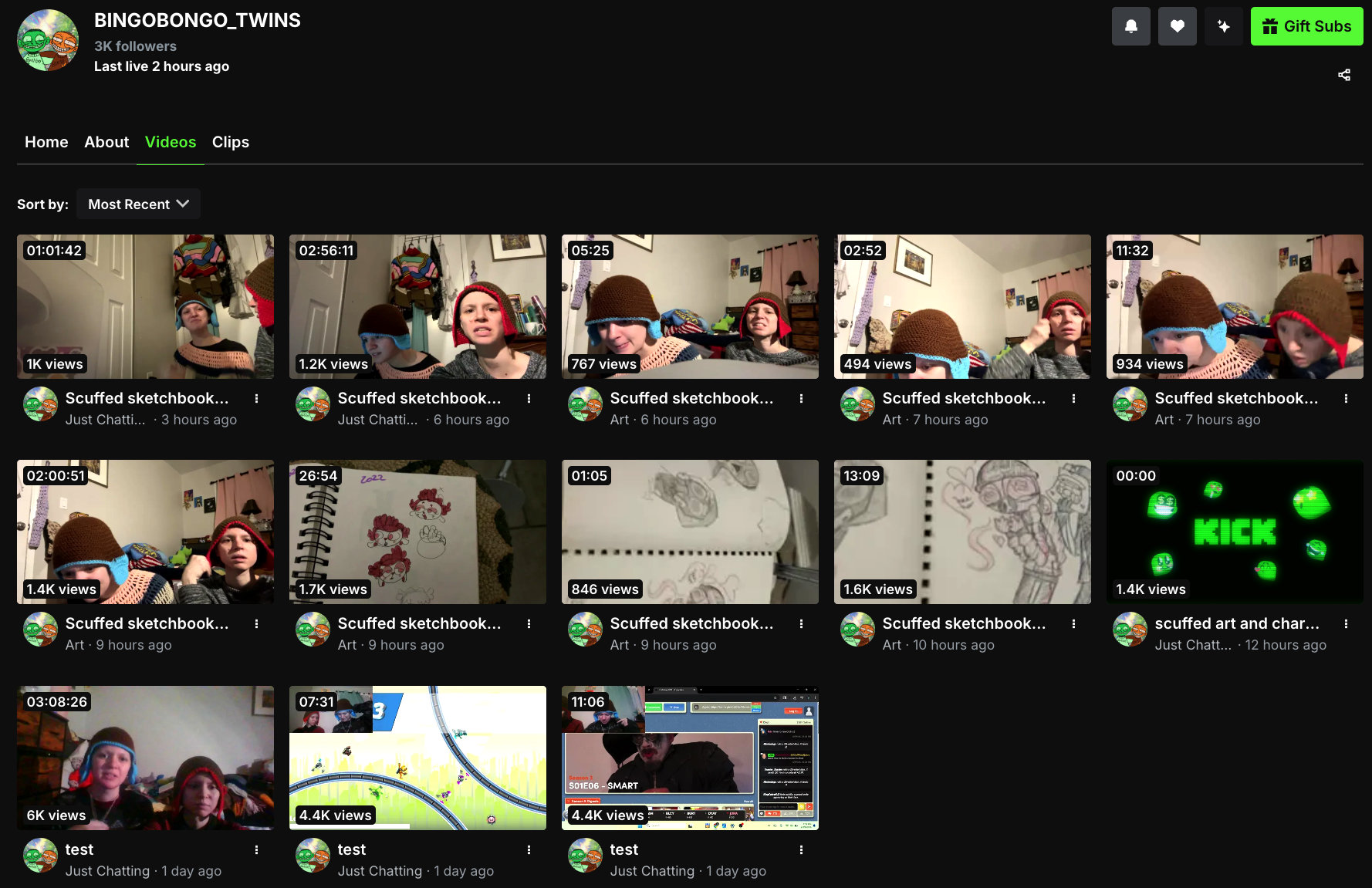This screenshot has width=1372, height=888.
Task: Open the 11:32 video thumbnail
Action: (1235, 306)
